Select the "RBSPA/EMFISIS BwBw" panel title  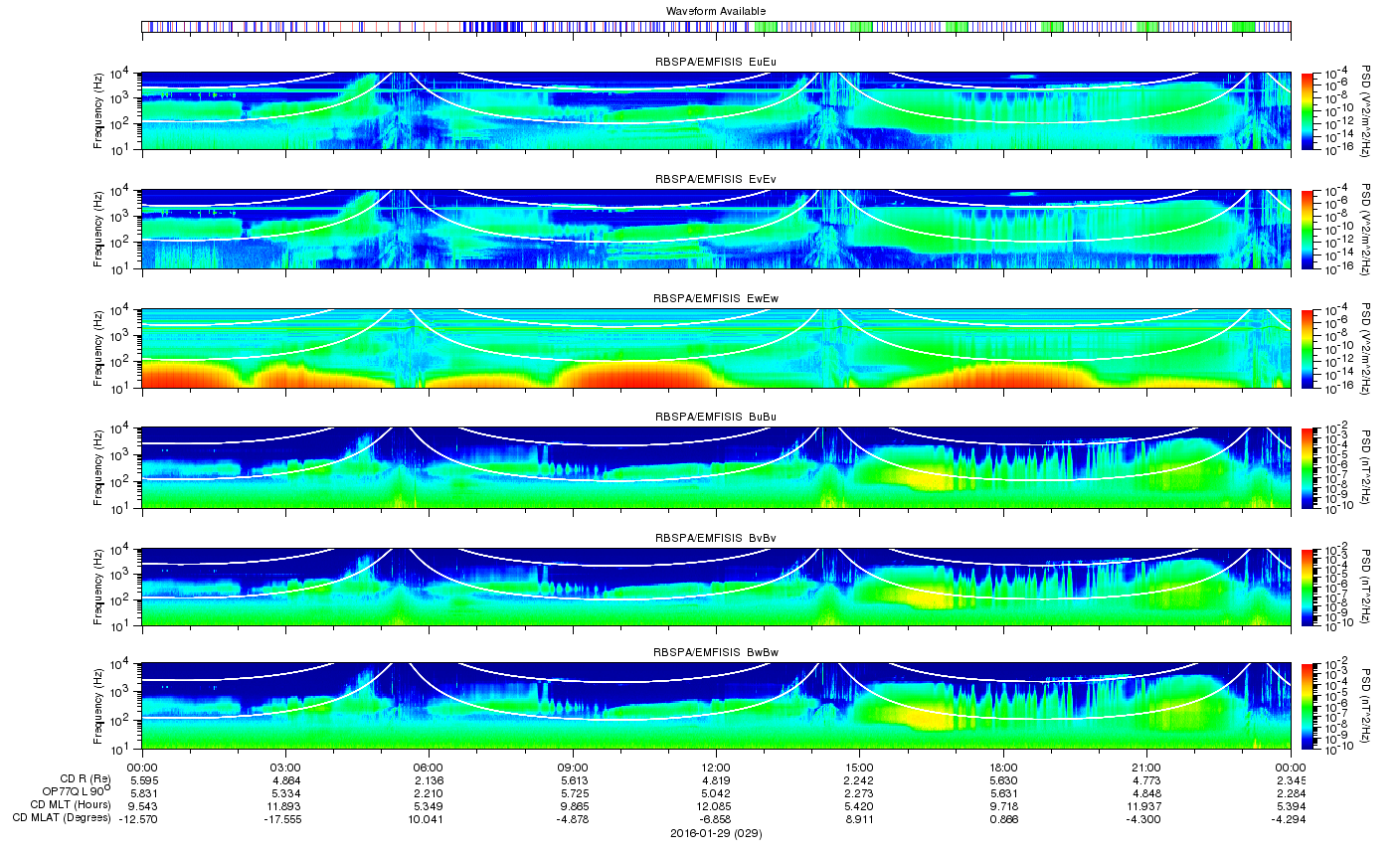tap(716, 653)
